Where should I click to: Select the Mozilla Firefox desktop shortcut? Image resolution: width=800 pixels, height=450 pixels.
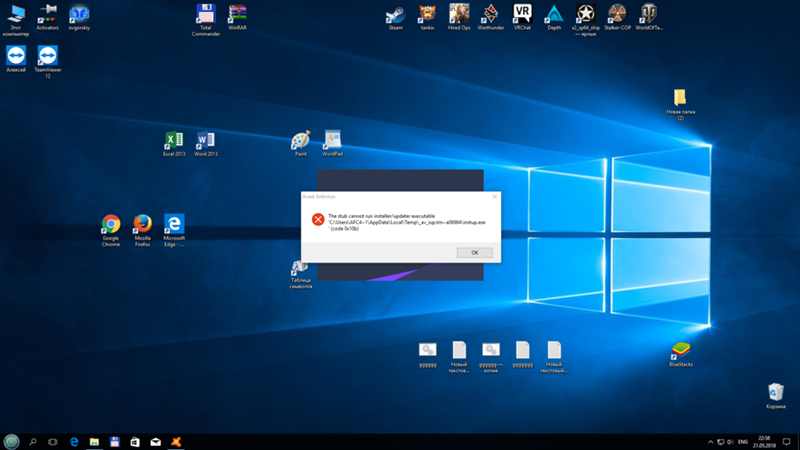[x=142, y=231]
